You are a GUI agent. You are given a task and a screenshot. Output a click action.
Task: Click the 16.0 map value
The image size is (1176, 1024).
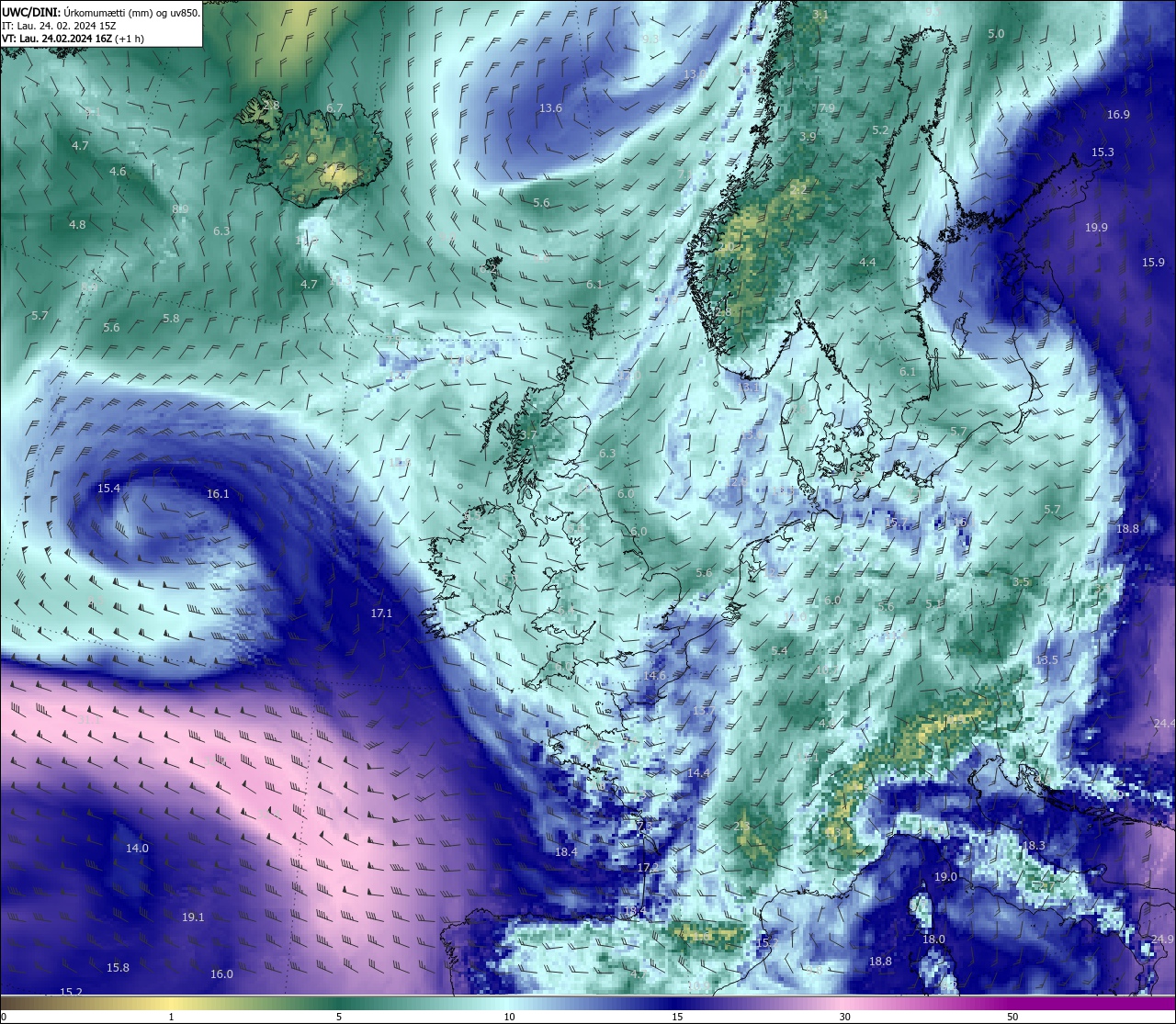221,974
